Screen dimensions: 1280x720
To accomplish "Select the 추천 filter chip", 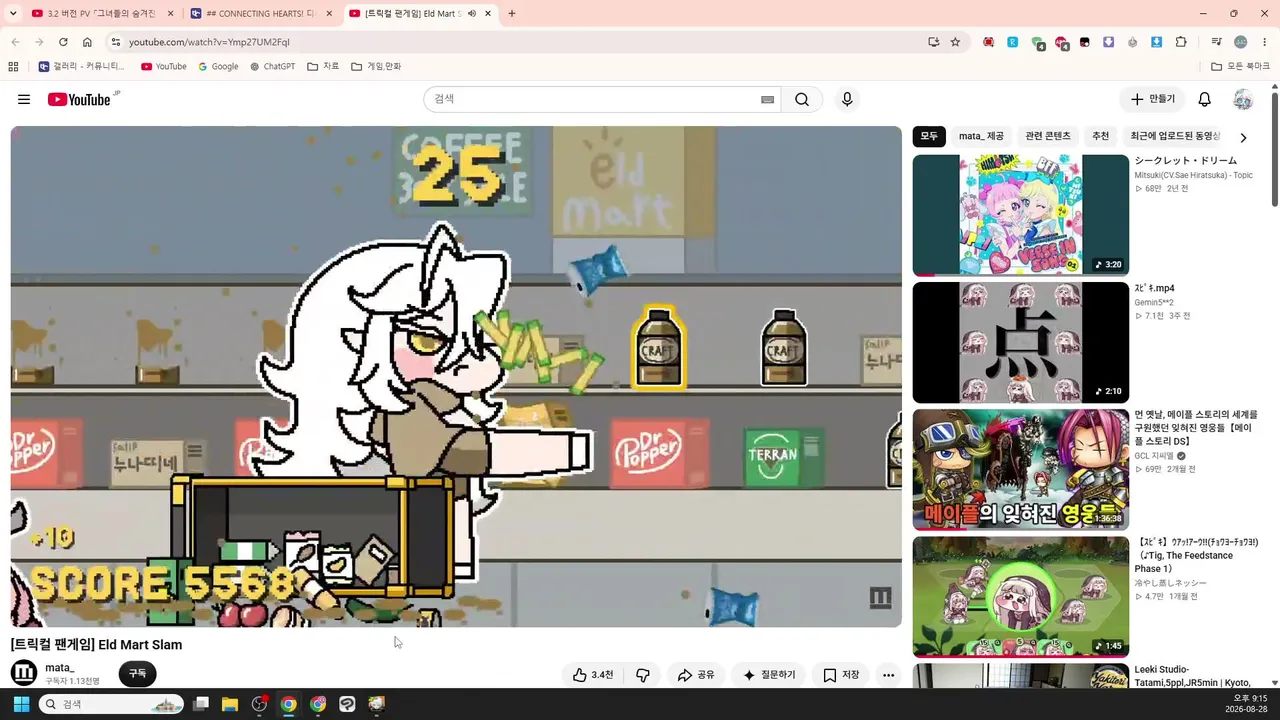I will 1101,136.
